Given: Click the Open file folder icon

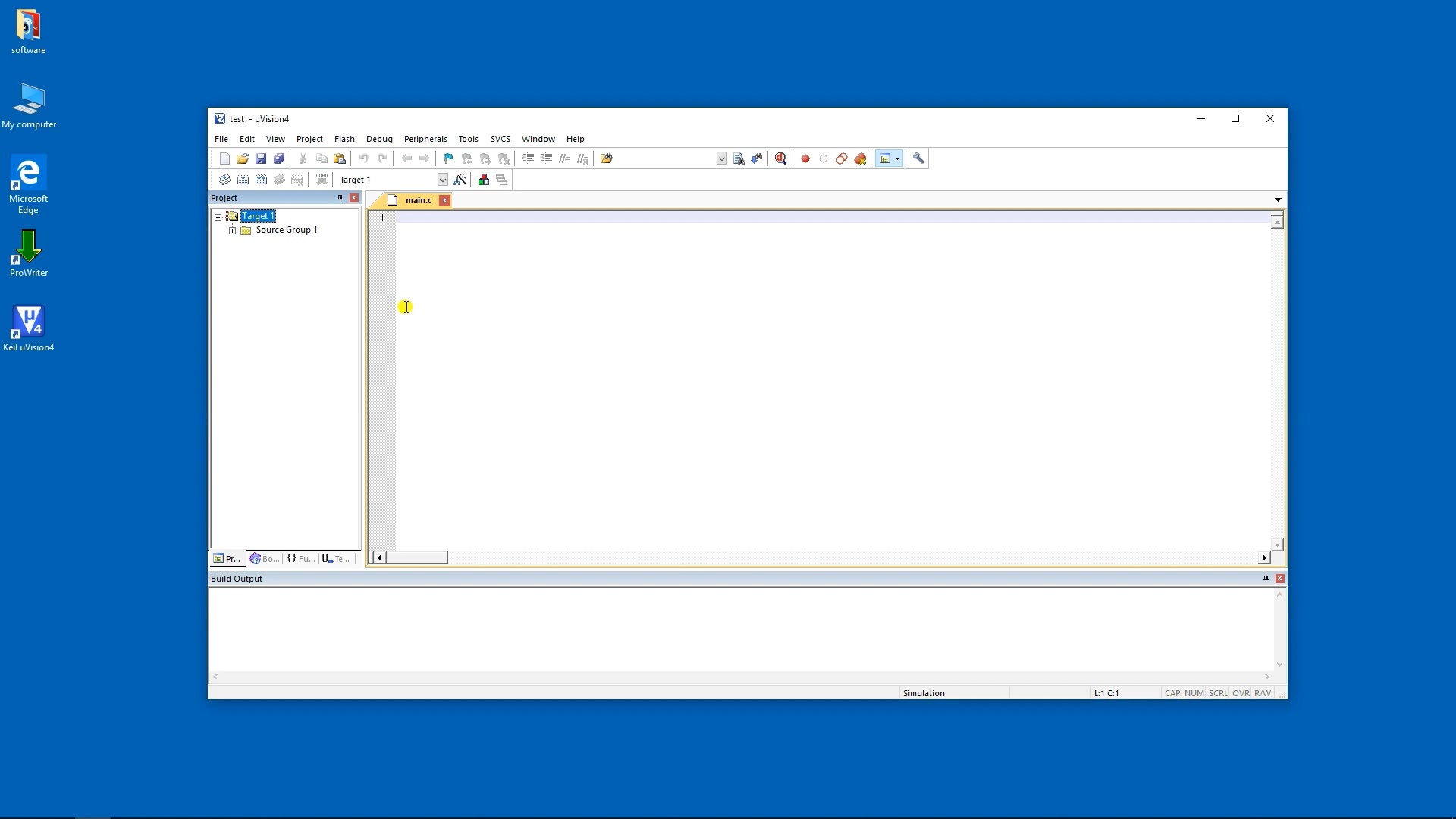Looking at the screenshot, I should point(243,158).
